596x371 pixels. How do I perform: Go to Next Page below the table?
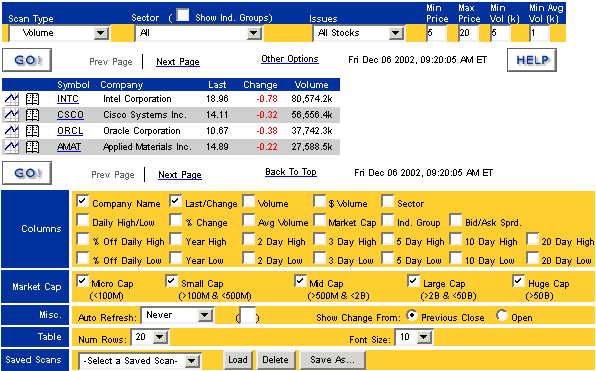[180, 175]
